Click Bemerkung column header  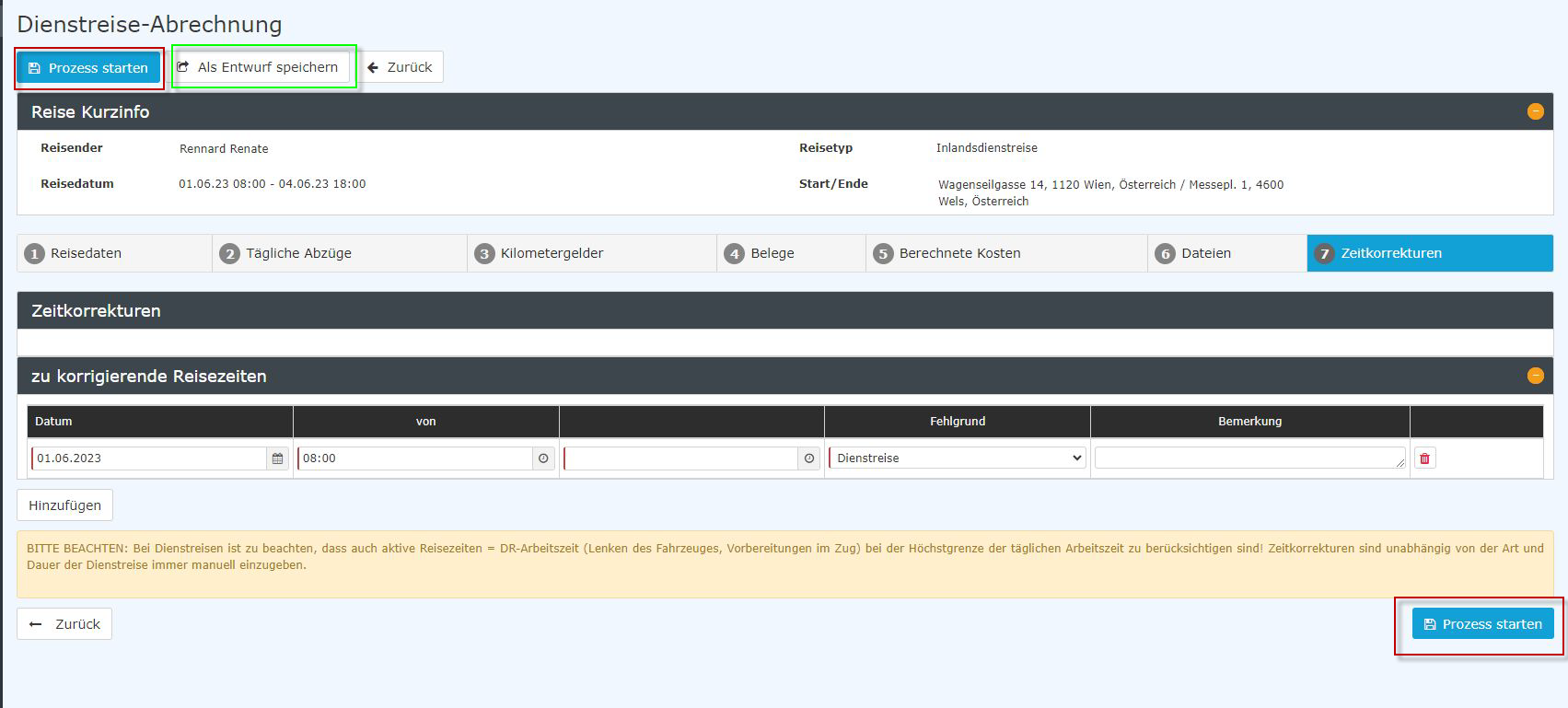(x=1249, y=422)
